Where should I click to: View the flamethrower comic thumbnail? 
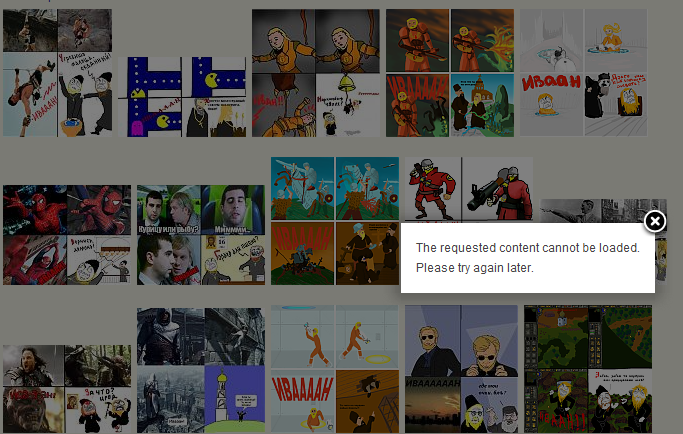pos(450,73)
